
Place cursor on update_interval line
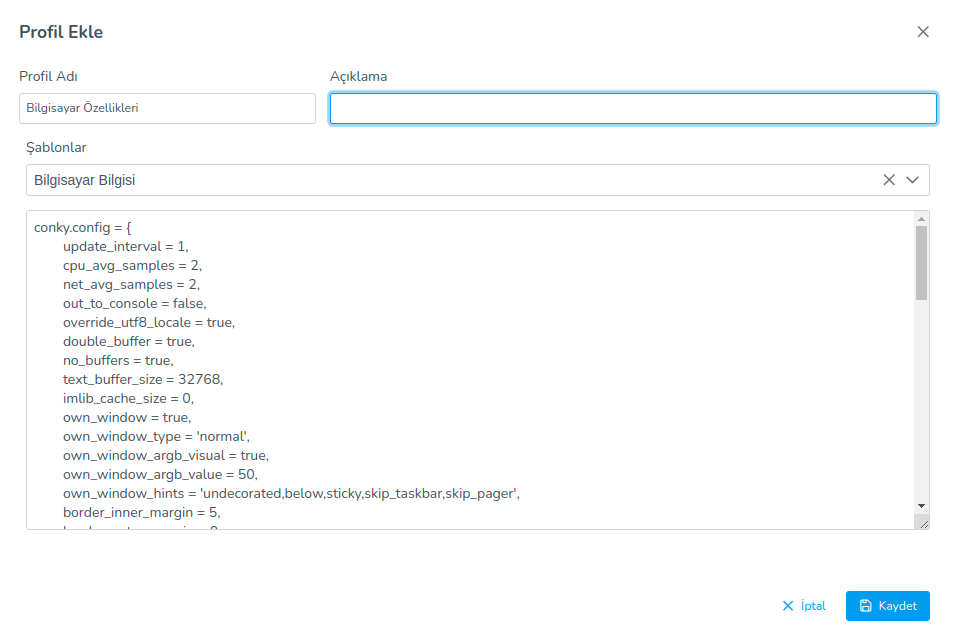[125, 246]
